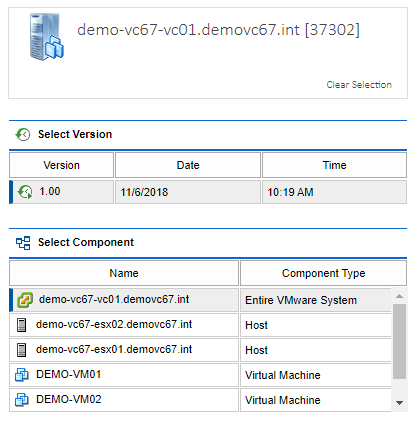Image resolution: width=417 pixels, height=422 pixels.
Task: Click the demo-vc67-esx01 host icon
Action: point(21,350)
